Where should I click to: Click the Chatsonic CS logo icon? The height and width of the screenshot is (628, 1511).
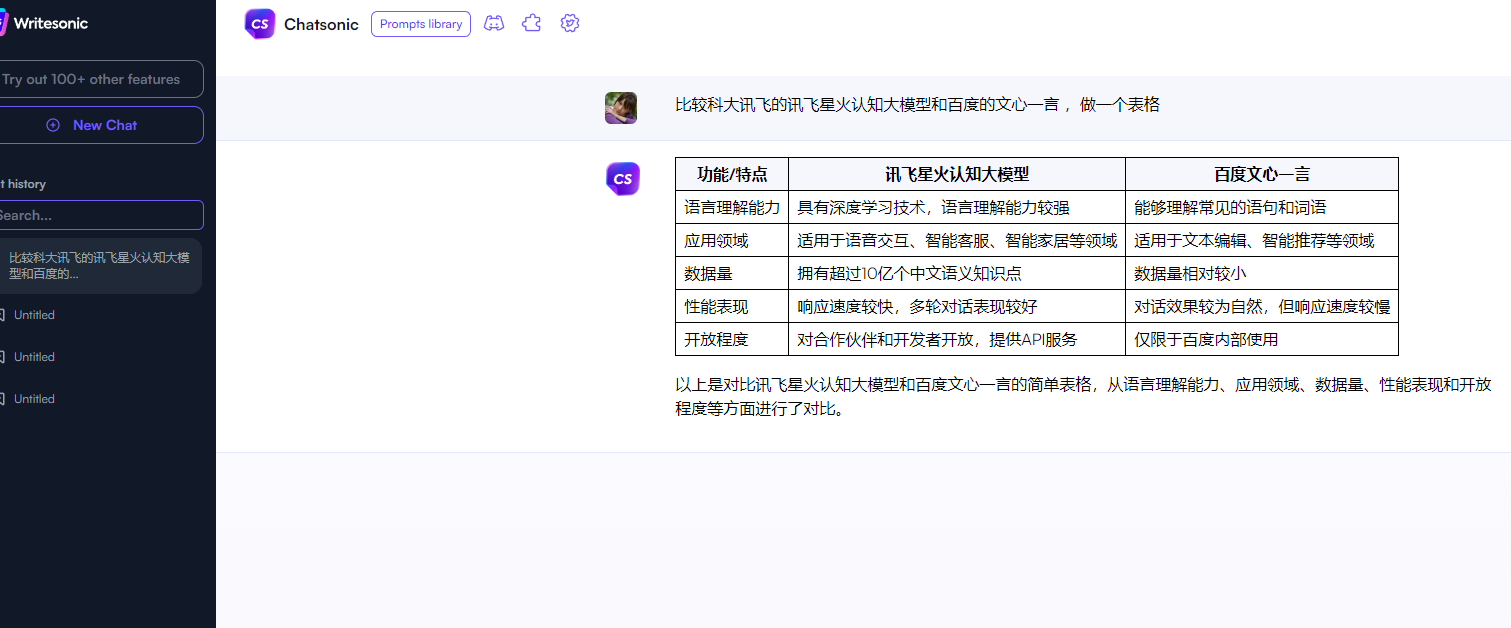coord(260,24)
